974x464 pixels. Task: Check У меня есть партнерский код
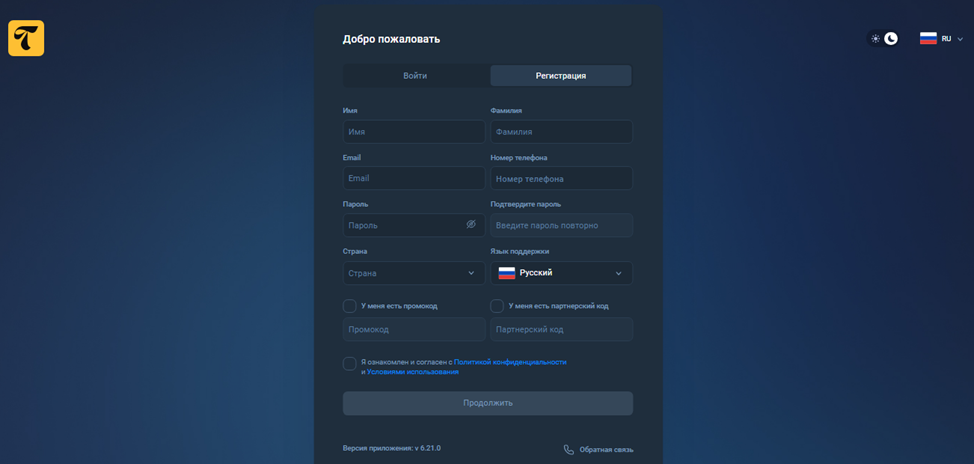pyautogui.click(x=497, y=306)
